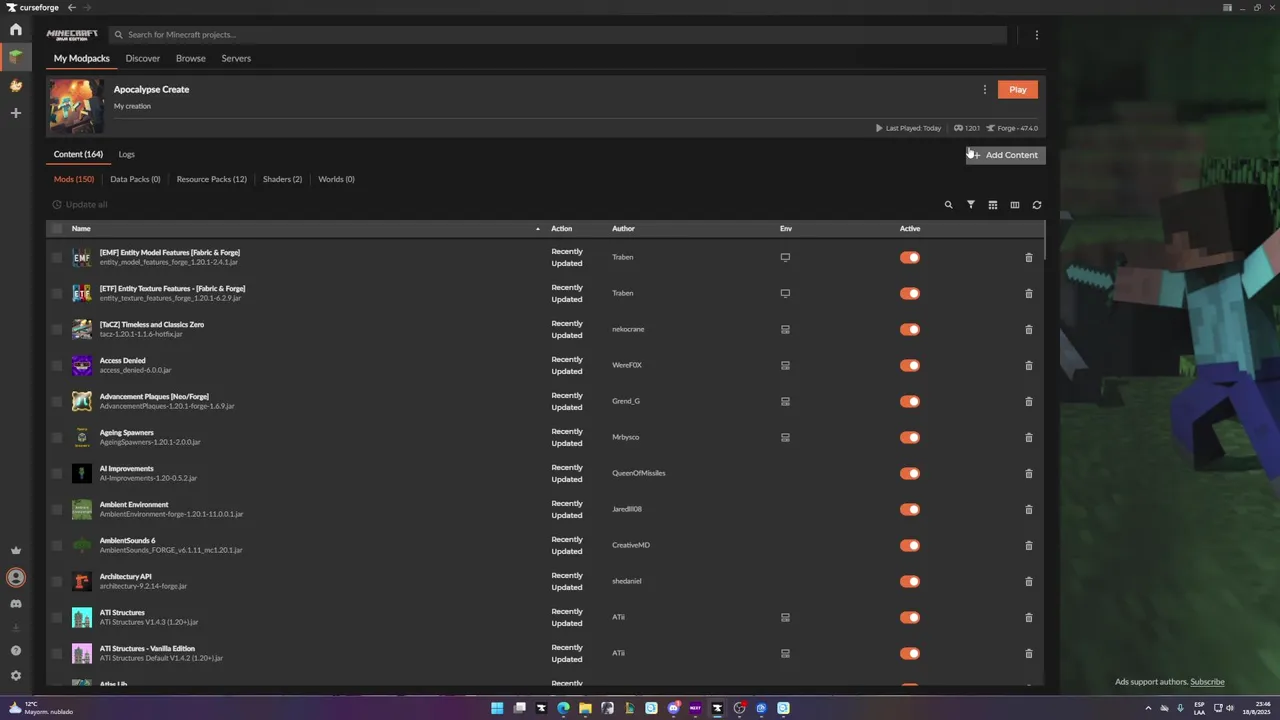
Task: Delete ATi Structures - Vanilla Edition trash icon
Action: [1028, 653]
